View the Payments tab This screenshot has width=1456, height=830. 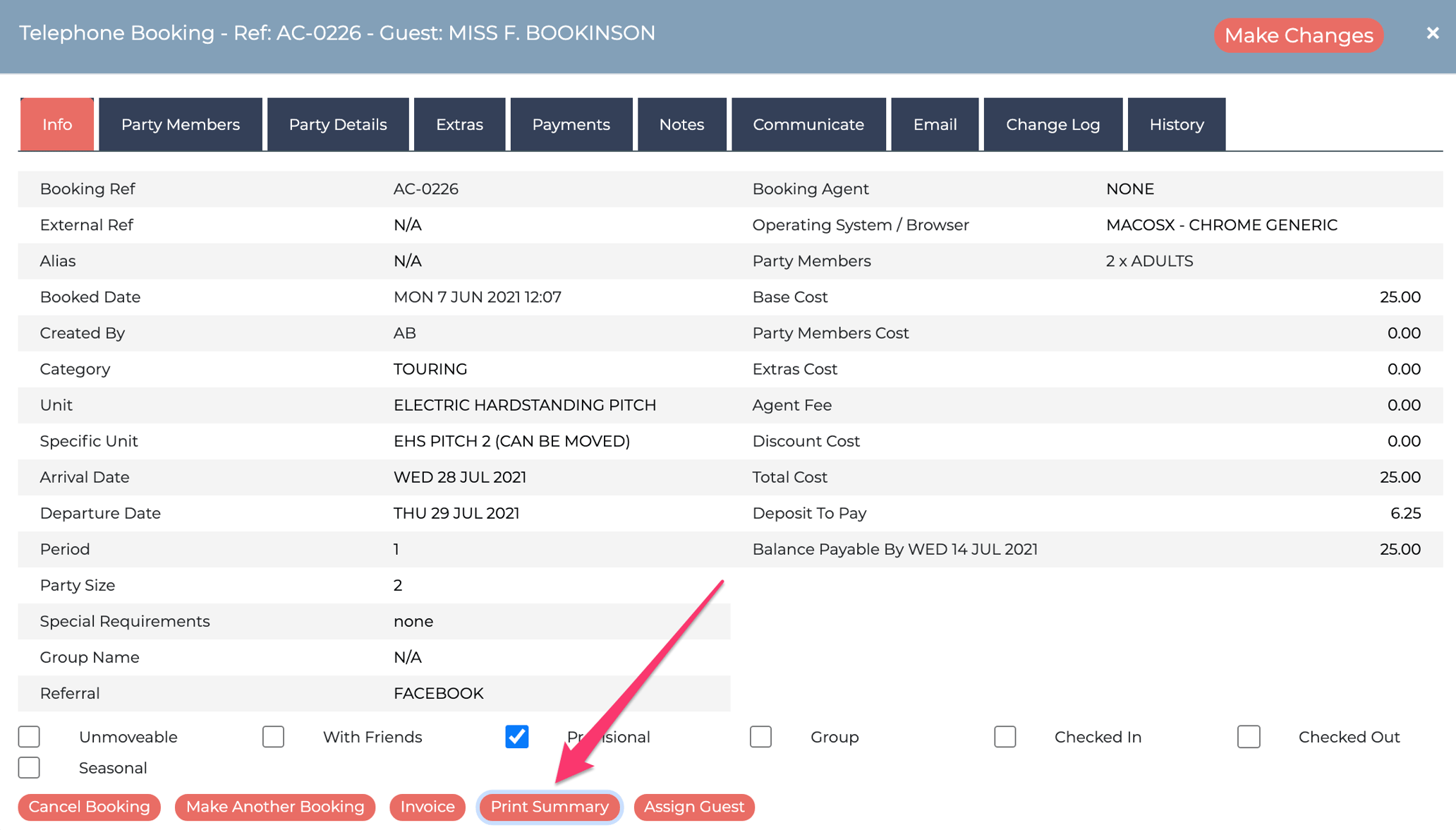[571, 124]
